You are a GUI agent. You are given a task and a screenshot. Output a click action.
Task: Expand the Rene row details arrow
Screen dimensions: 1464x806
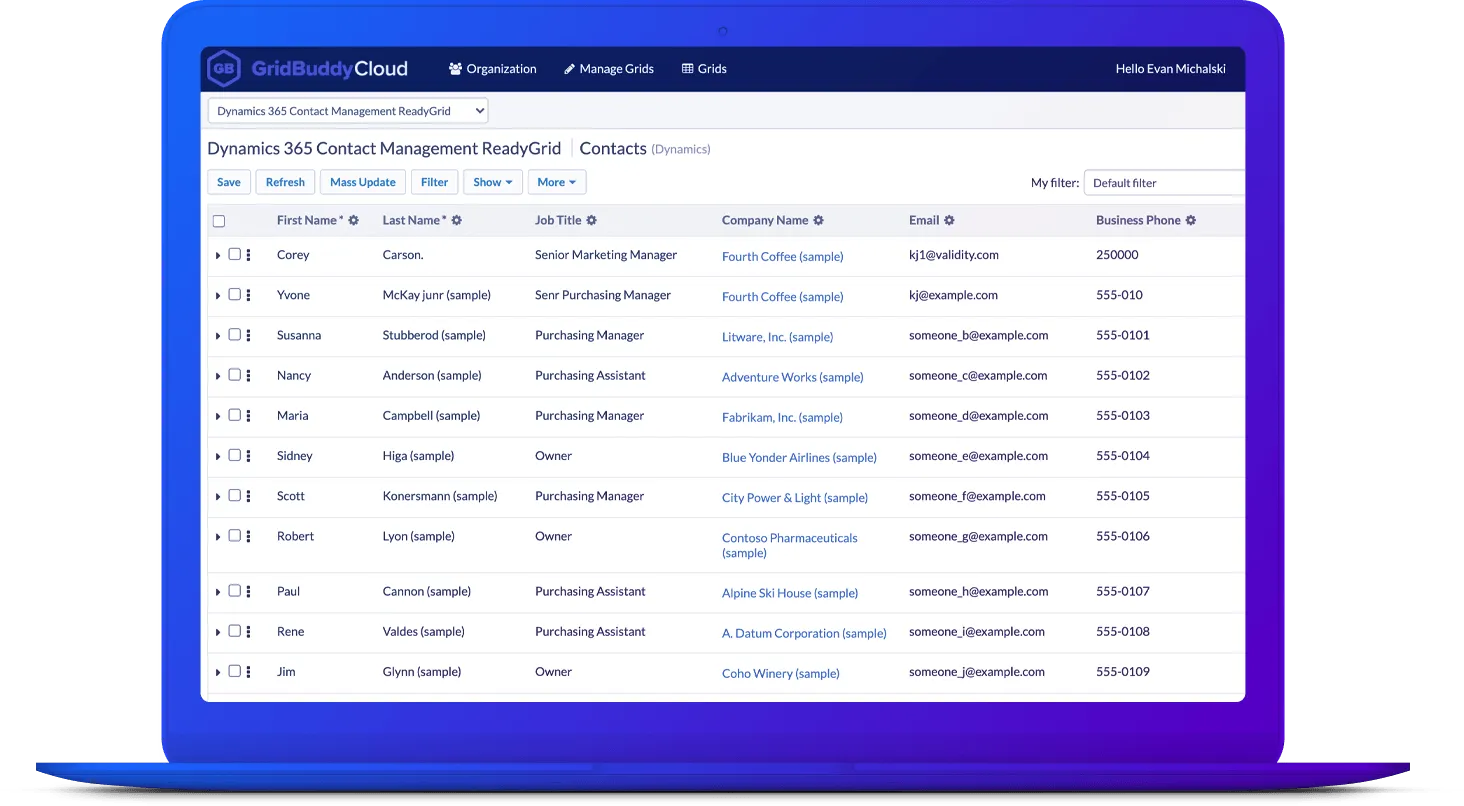point(218,632)
